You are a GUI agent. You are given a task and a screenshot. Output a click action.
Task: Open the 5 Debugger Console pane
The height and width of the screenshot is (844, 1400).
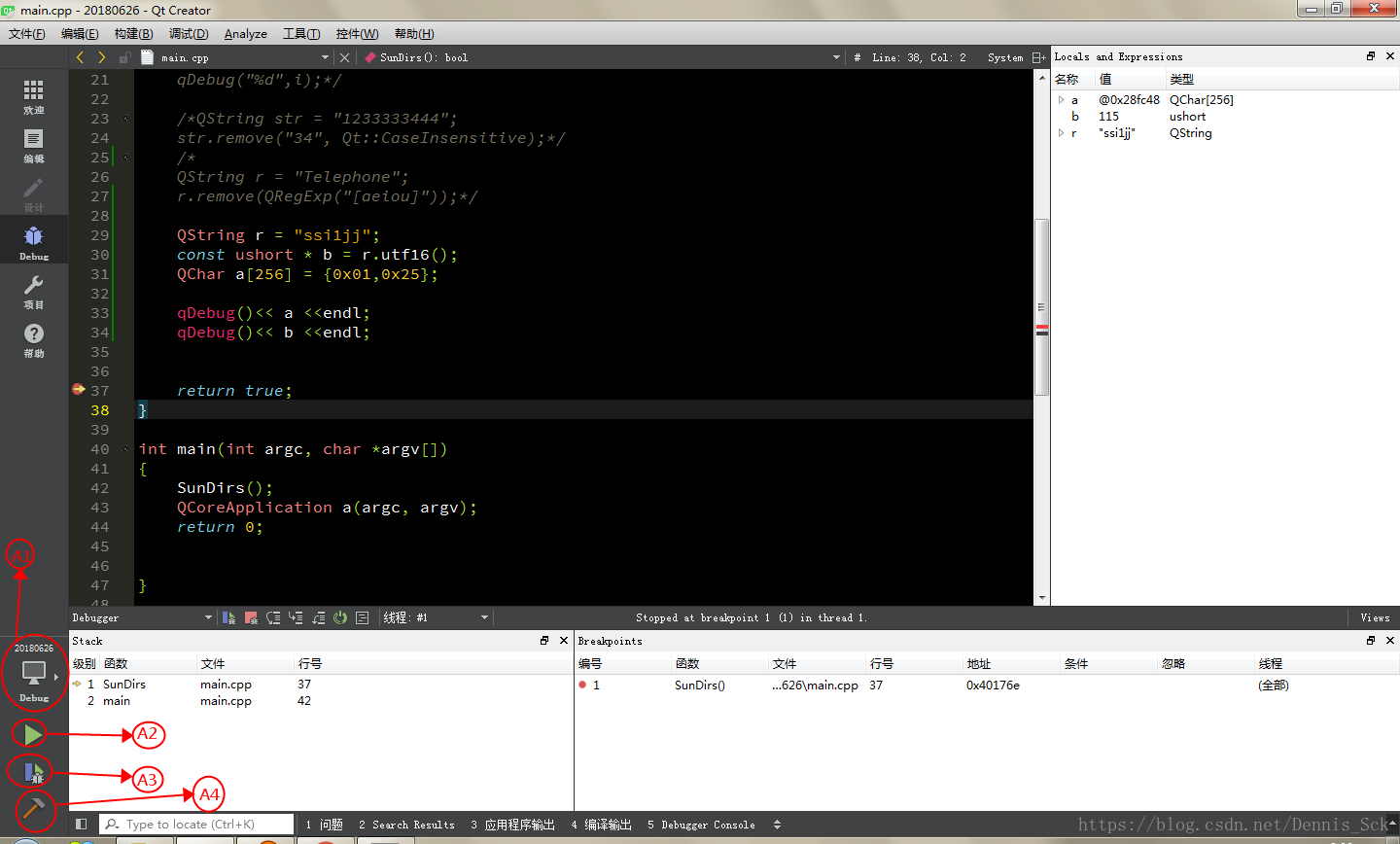(x=701, y=825)
